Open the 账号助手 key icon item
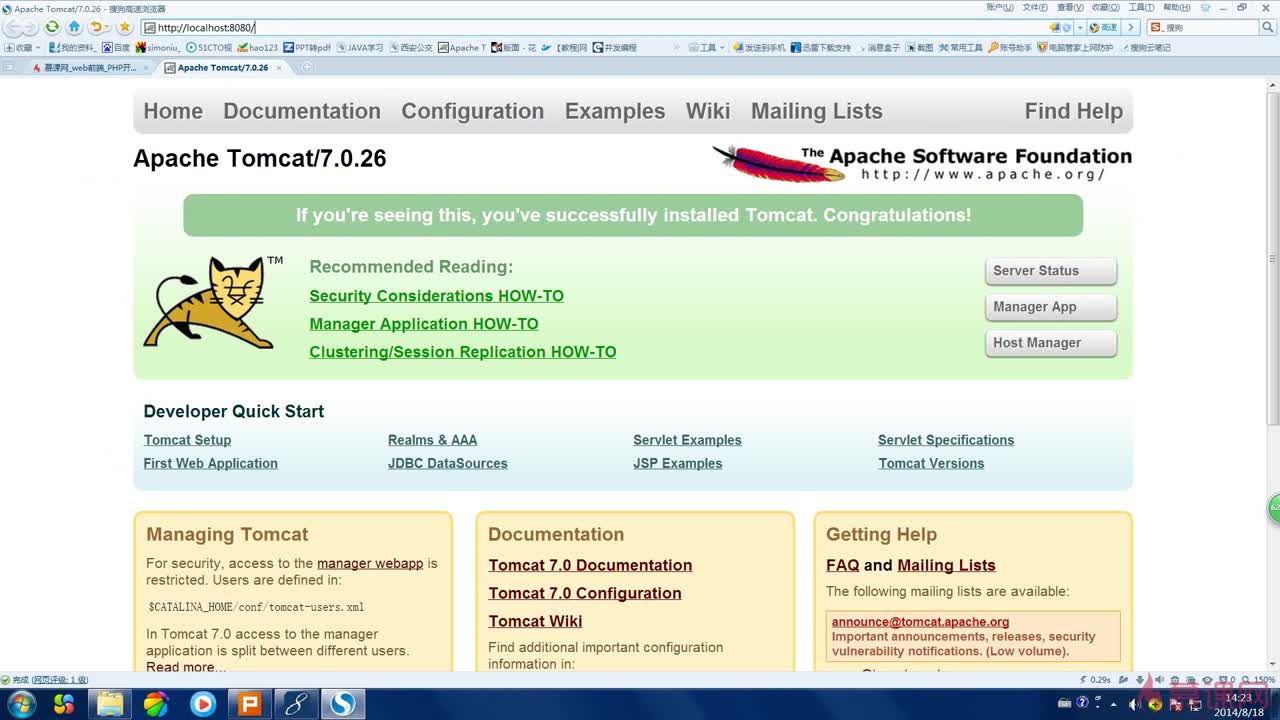Image resolution: width=1280 pixels, height=720 pixels. coord(1009,47)
